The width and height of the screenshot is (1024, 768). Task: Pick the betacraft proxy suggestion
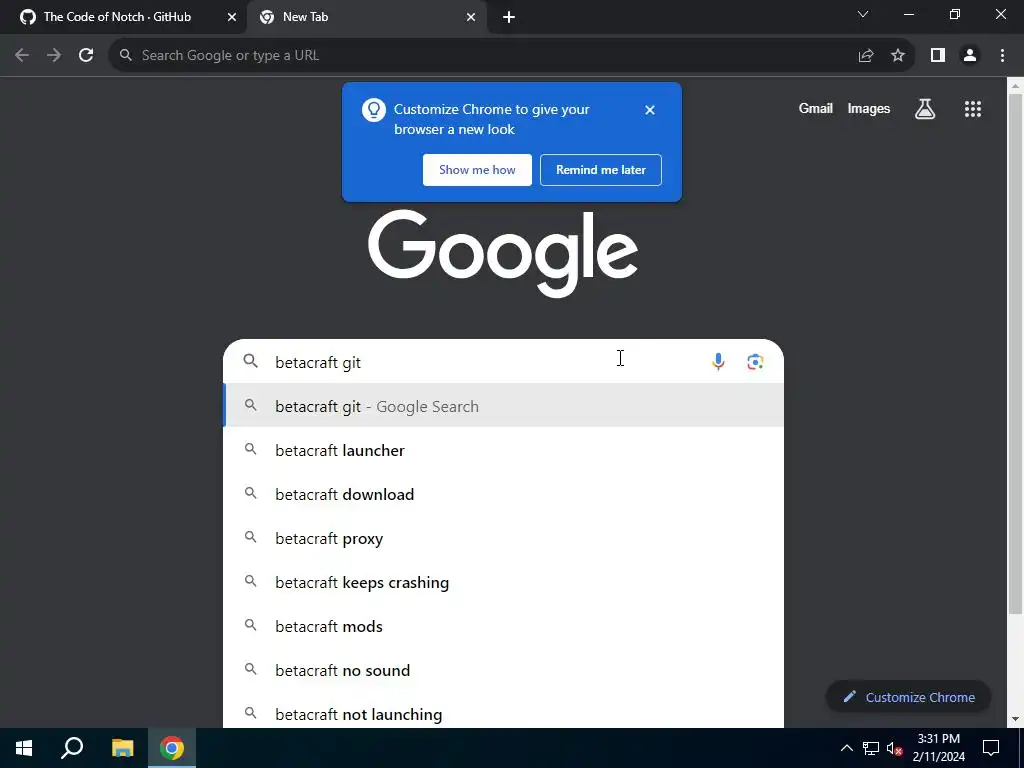[x=504, y=538]
